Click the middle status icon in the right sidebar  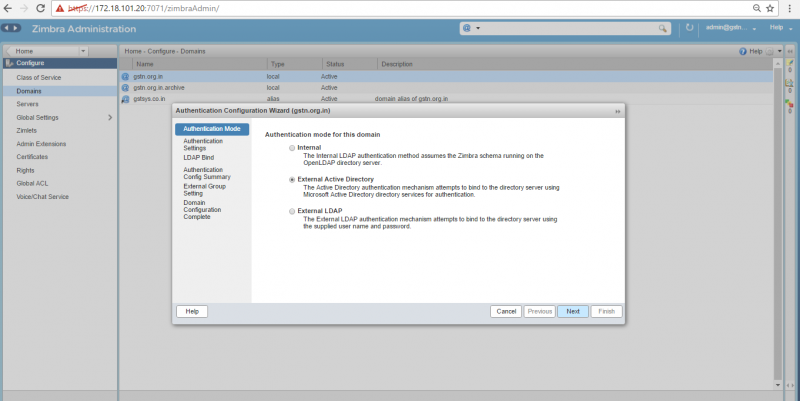(789, 83)
